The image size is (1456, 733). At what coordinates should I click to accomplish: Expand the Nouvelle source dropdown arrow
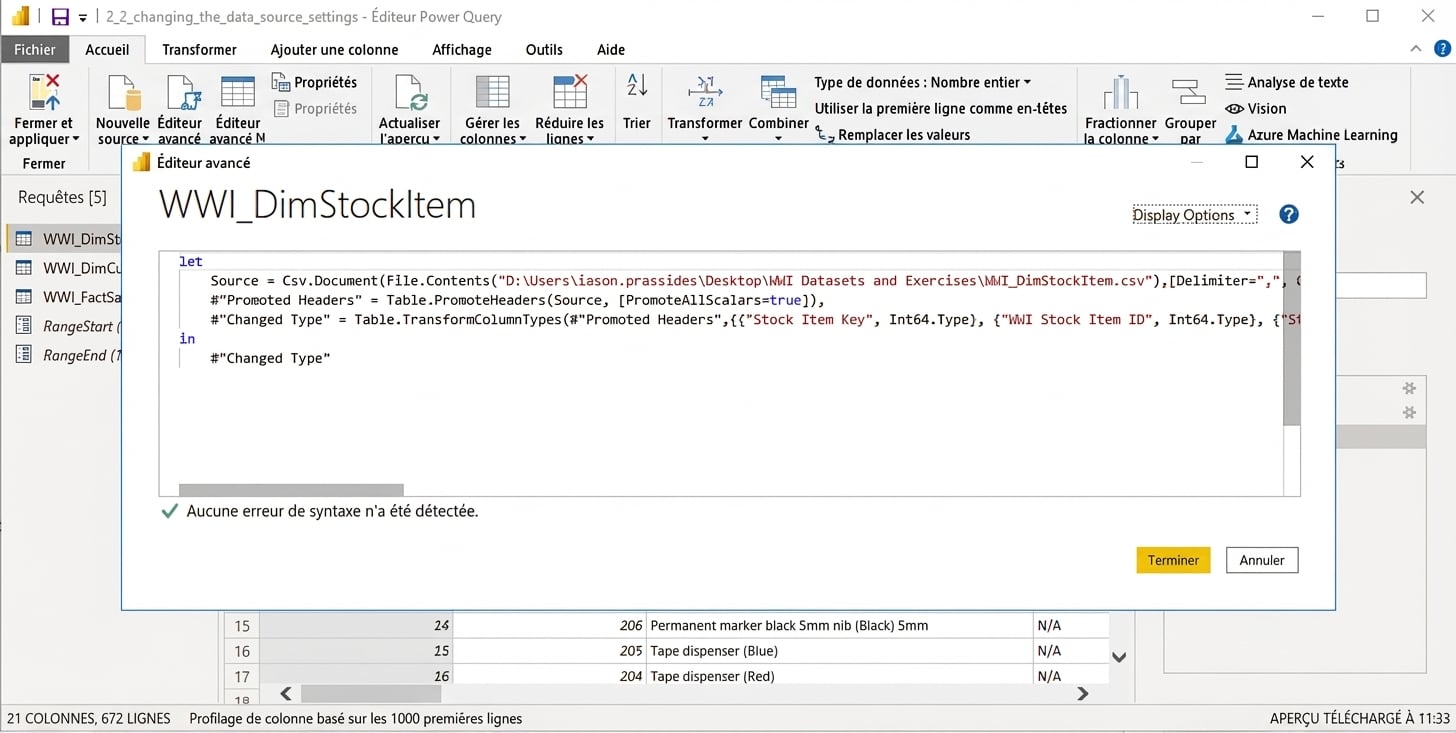(145, 140)
